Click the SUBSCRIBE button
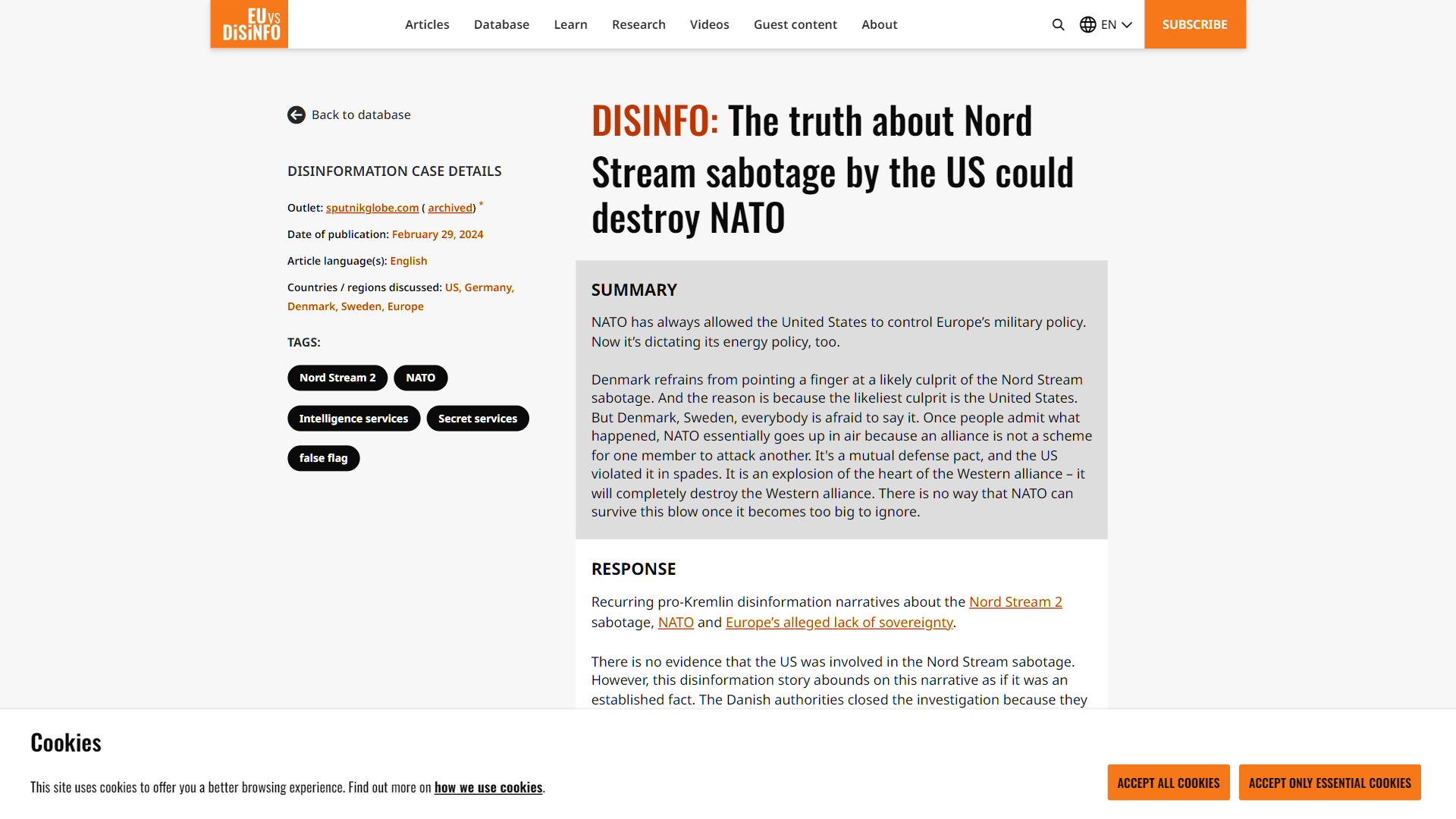 (x=1194, y=24)
